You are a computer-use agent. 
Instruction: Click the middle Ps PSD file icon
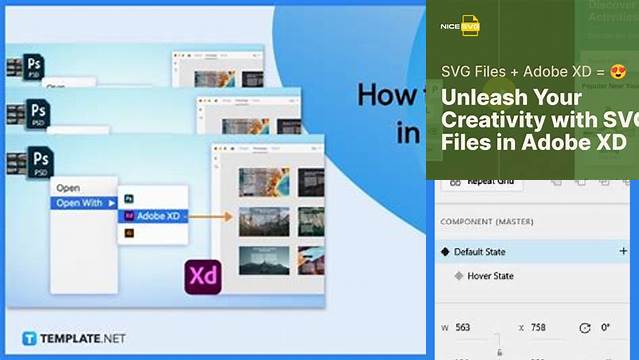(38, 114)
